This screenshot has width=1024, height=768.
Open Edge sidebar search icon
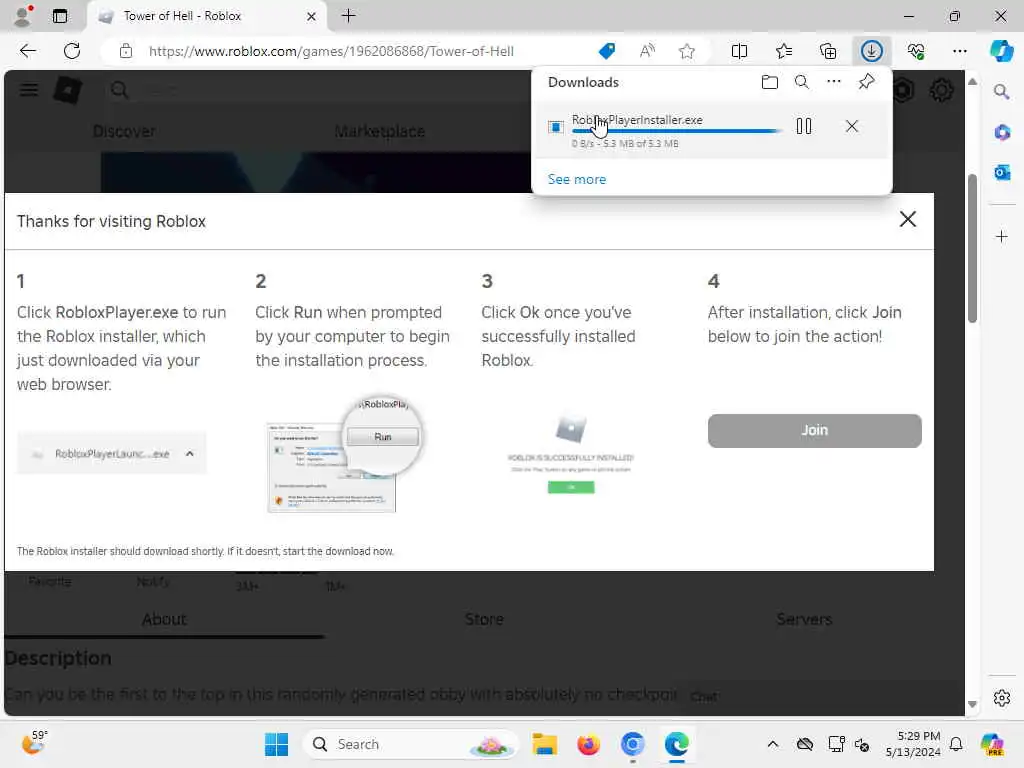point(1002,92)
